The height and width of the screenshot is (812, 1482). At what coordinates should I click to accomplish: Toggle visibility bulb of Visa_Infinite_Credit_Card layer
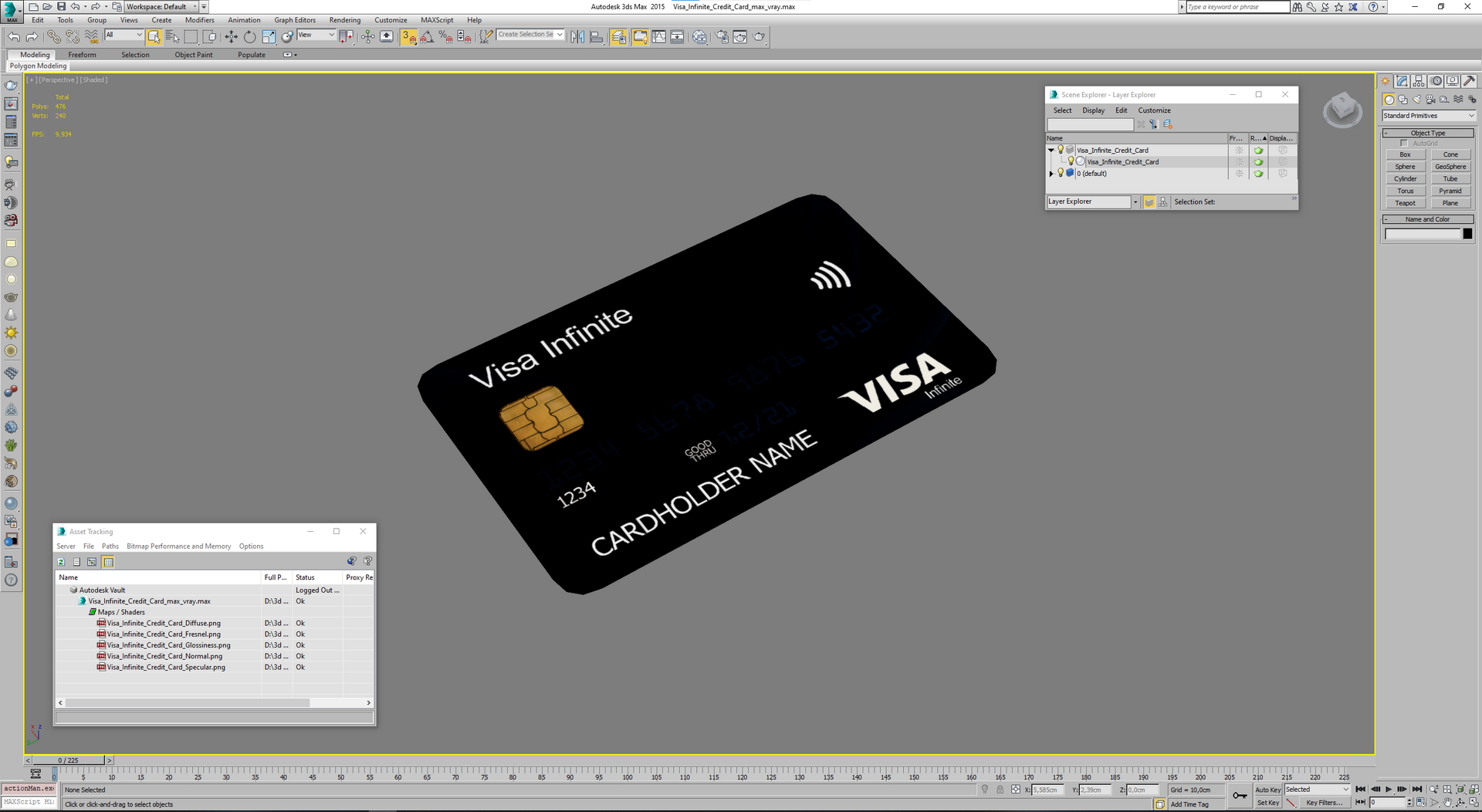[1061, 150]
